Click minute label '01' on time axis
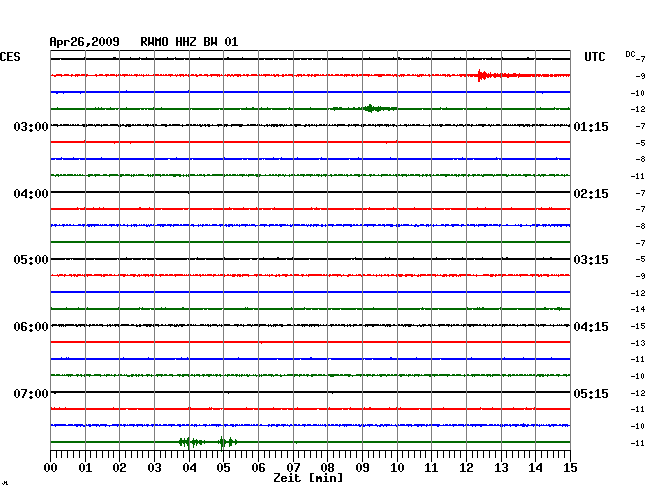This screenshot has width=650, height=494. click(x=85, y=468)
